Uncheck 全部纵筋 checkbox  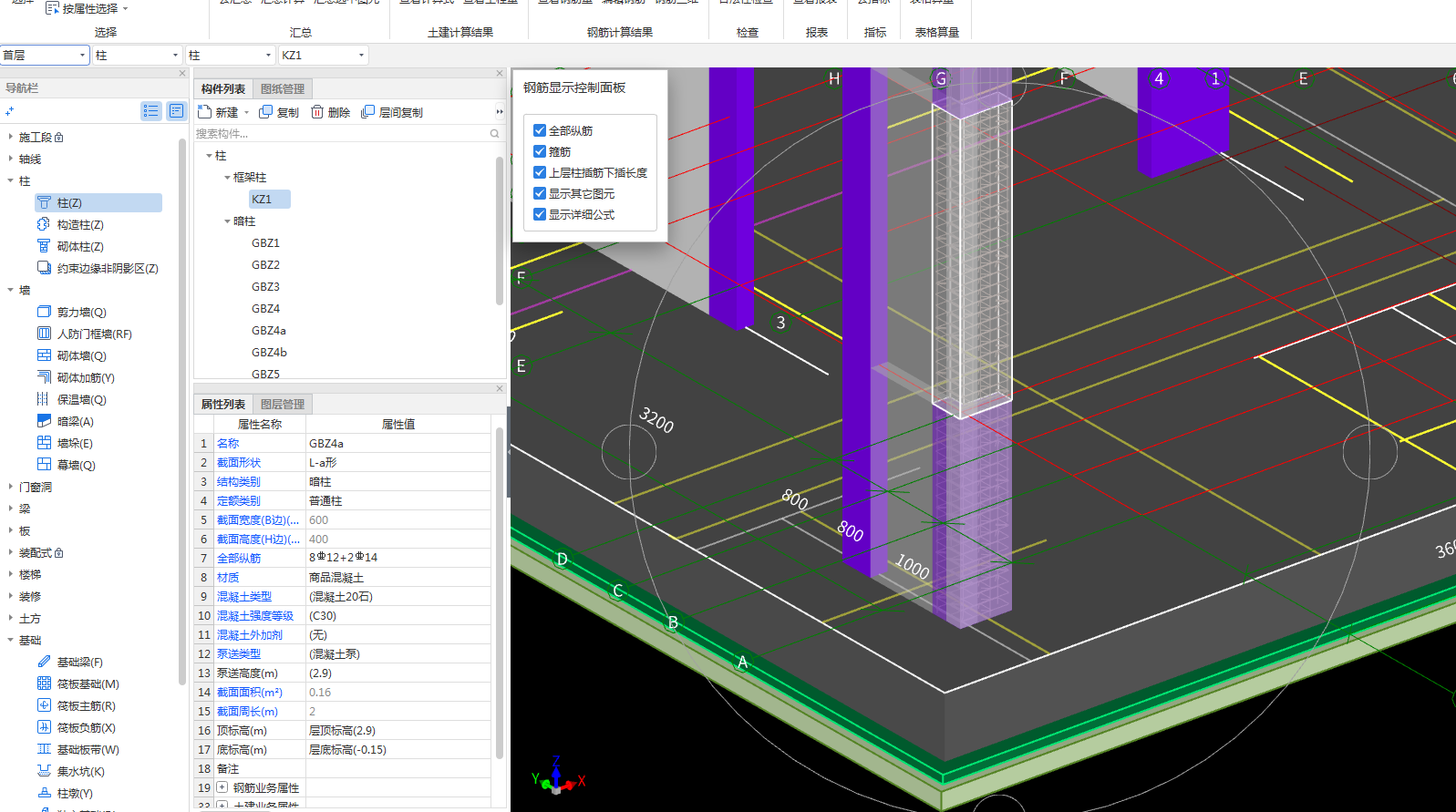point(540,130)
